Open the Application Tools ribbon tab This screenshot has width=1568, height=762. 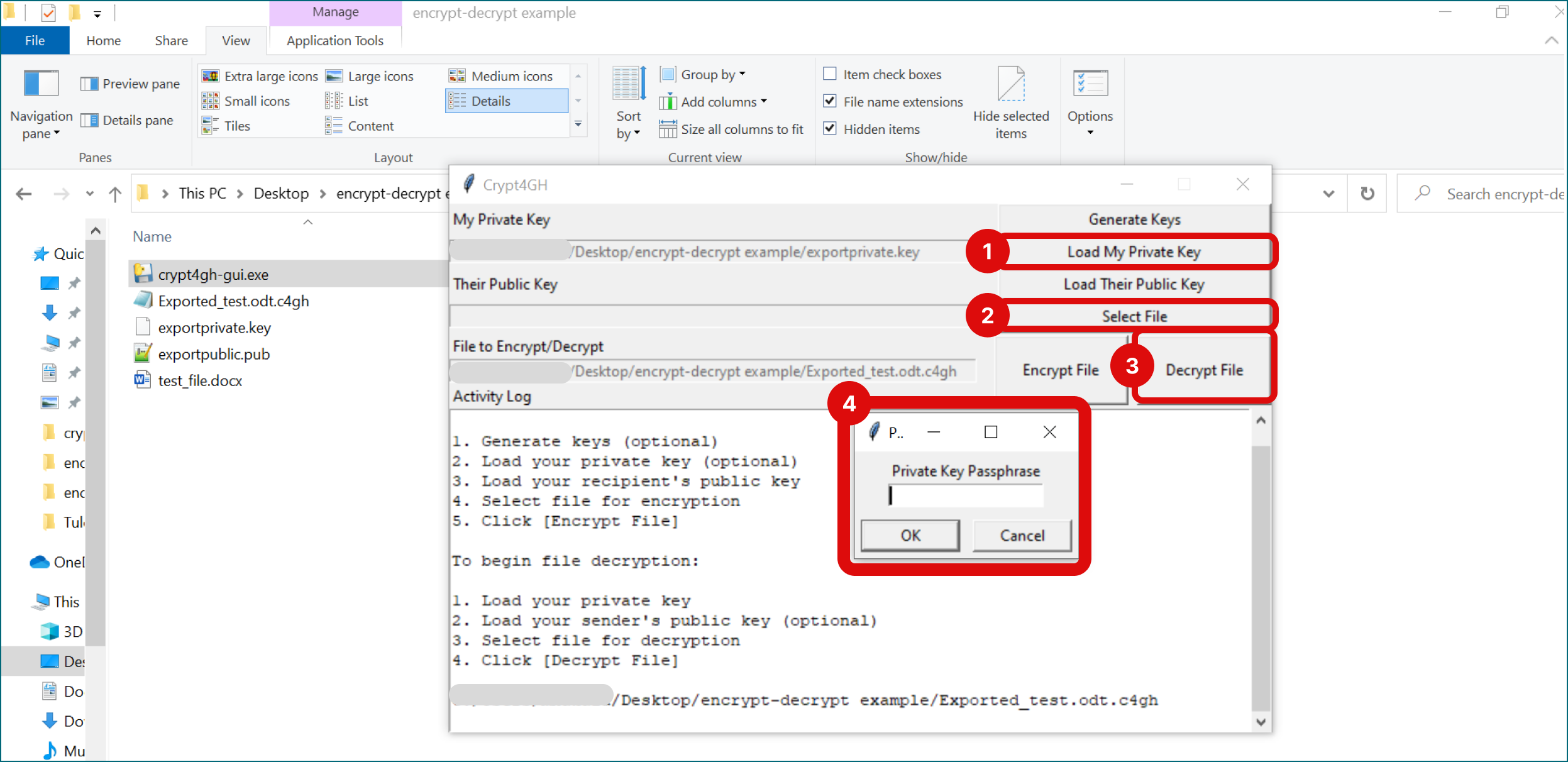tap(336, 40)
